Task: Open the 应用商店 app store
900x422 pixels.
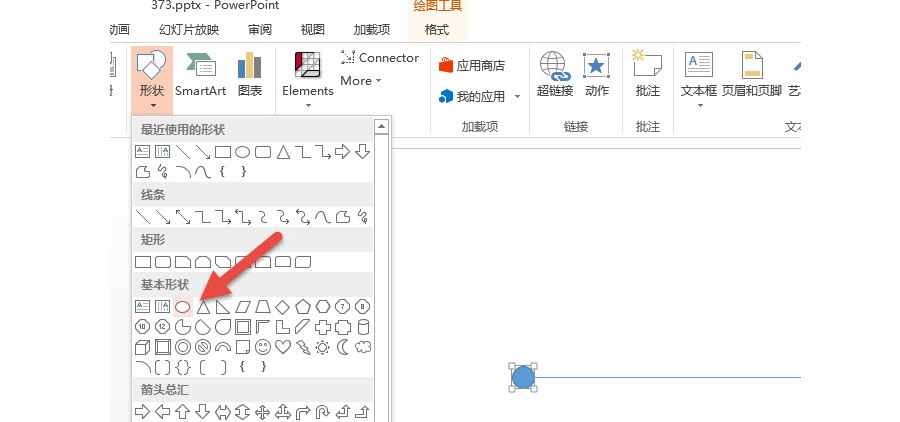Action: 471,65
